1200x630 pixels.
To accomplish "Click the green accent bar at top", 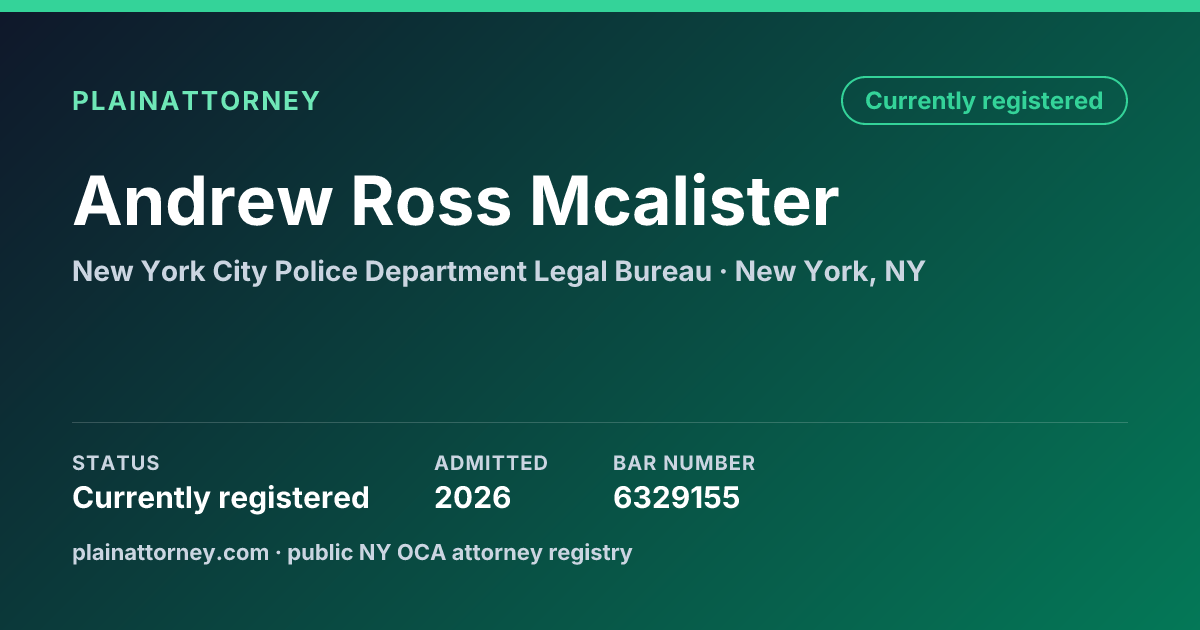I will (x=600, y=6).
